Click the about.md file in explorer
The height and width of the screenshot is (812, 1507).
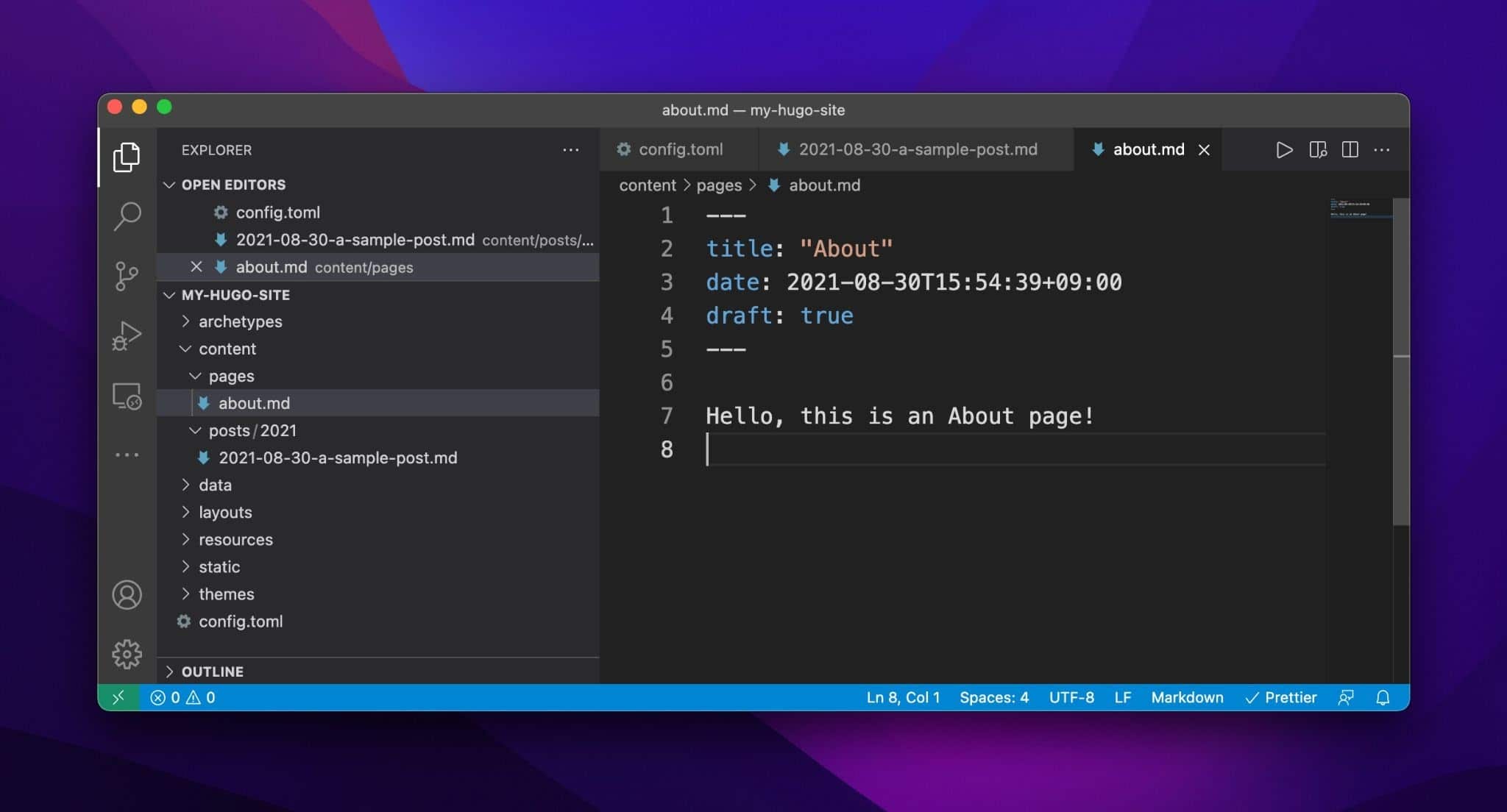(254, 402)
